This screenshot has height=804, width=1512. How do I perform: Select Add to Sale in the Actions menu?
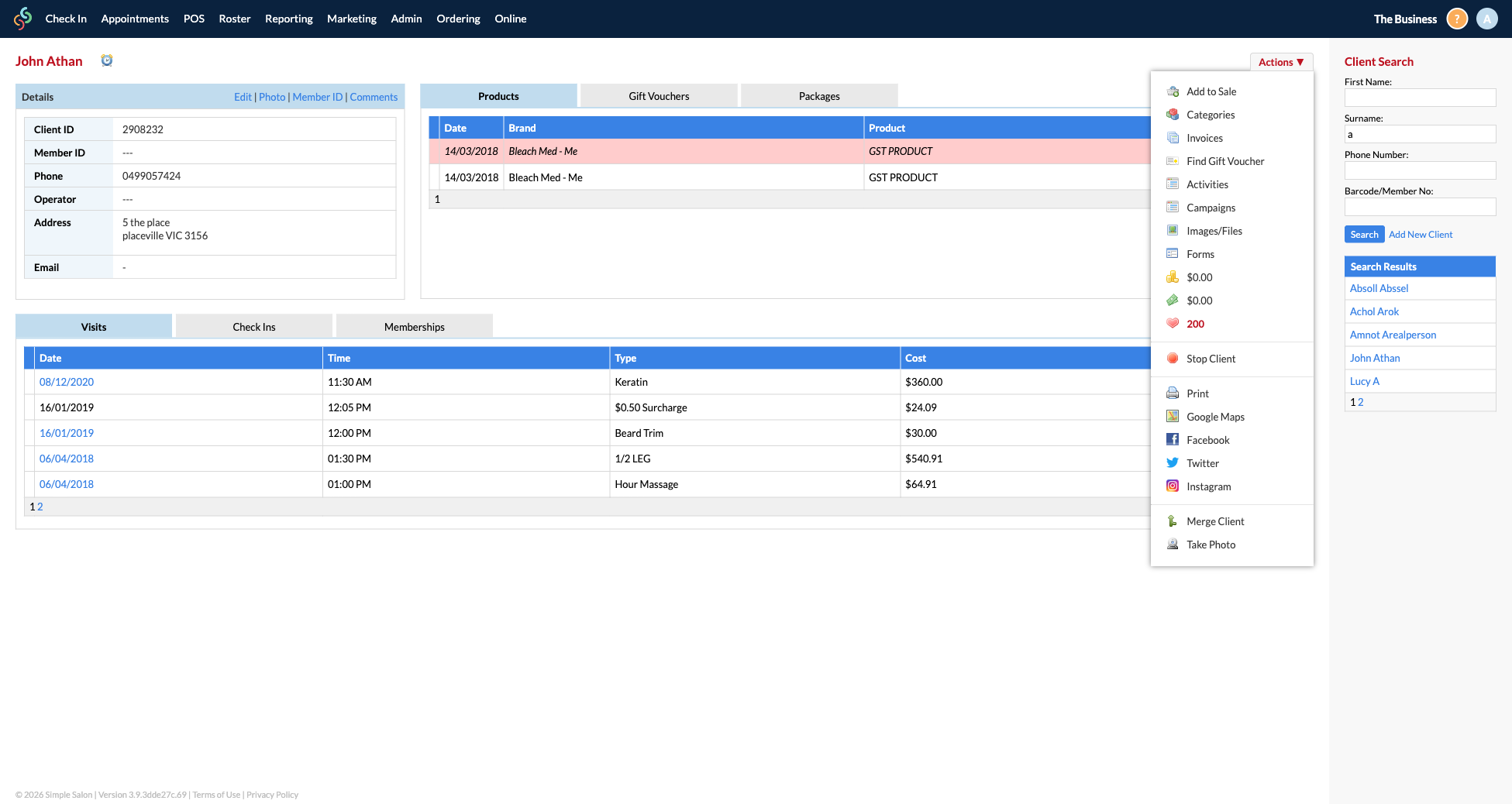(x=1211, y=91)
